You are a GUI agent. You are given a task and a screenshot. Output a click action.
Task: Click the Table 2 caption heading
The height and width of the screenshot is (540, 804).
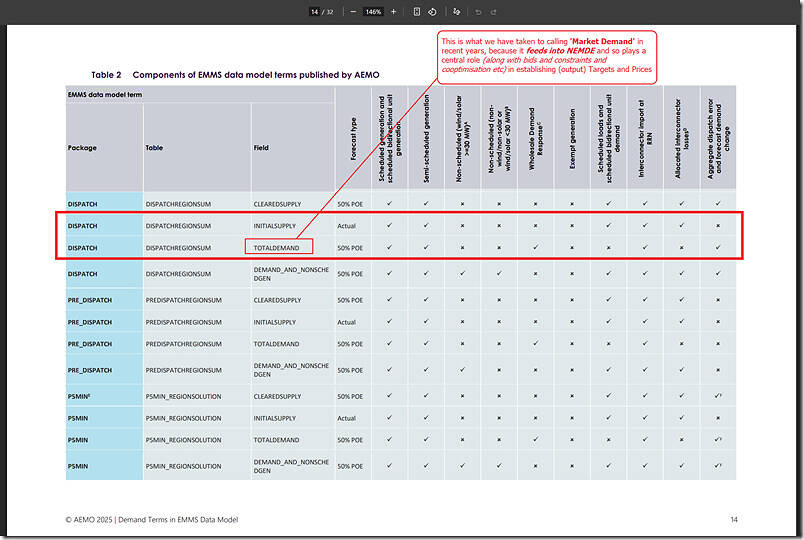[x=234, y=75]
